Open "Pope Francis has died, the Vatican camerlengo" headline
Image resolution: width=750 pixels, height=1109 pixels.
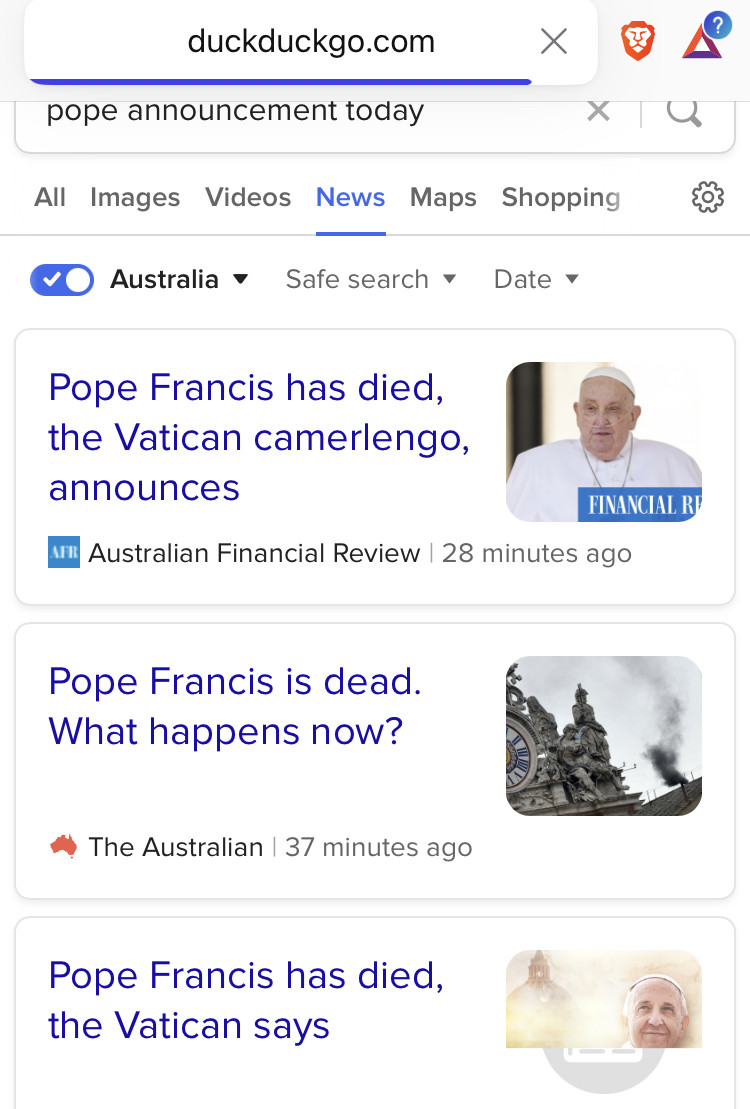pyautogui.click(x=259, y=437)
